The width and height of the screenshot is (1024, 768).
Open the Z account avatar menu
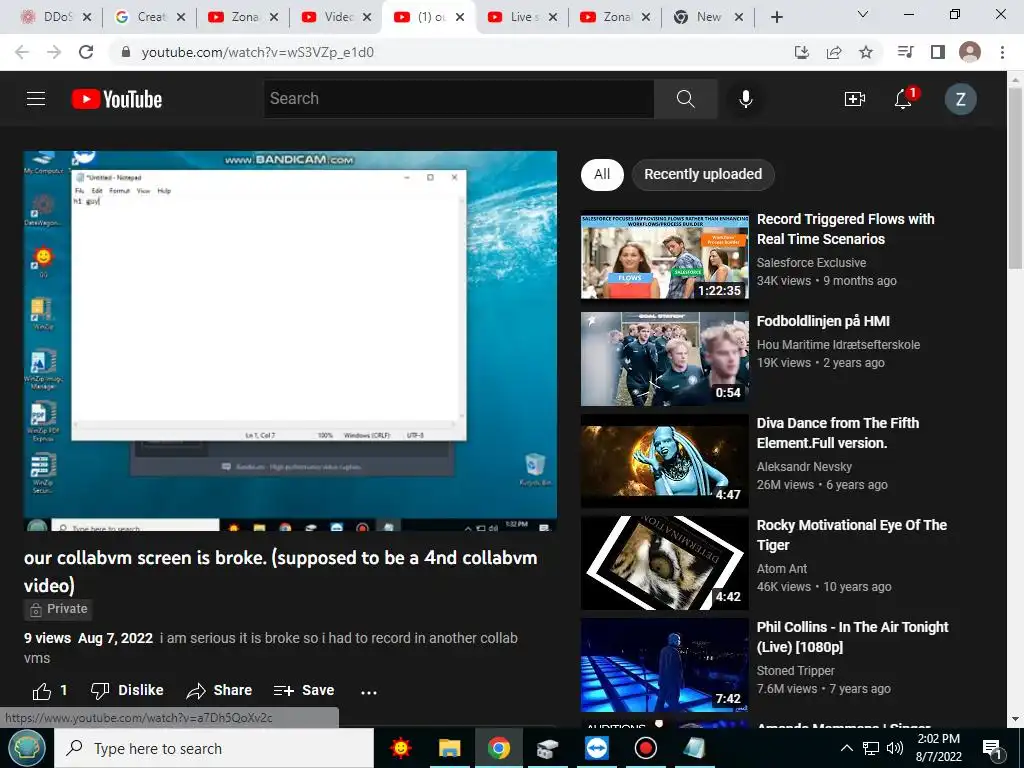point(960,99)
